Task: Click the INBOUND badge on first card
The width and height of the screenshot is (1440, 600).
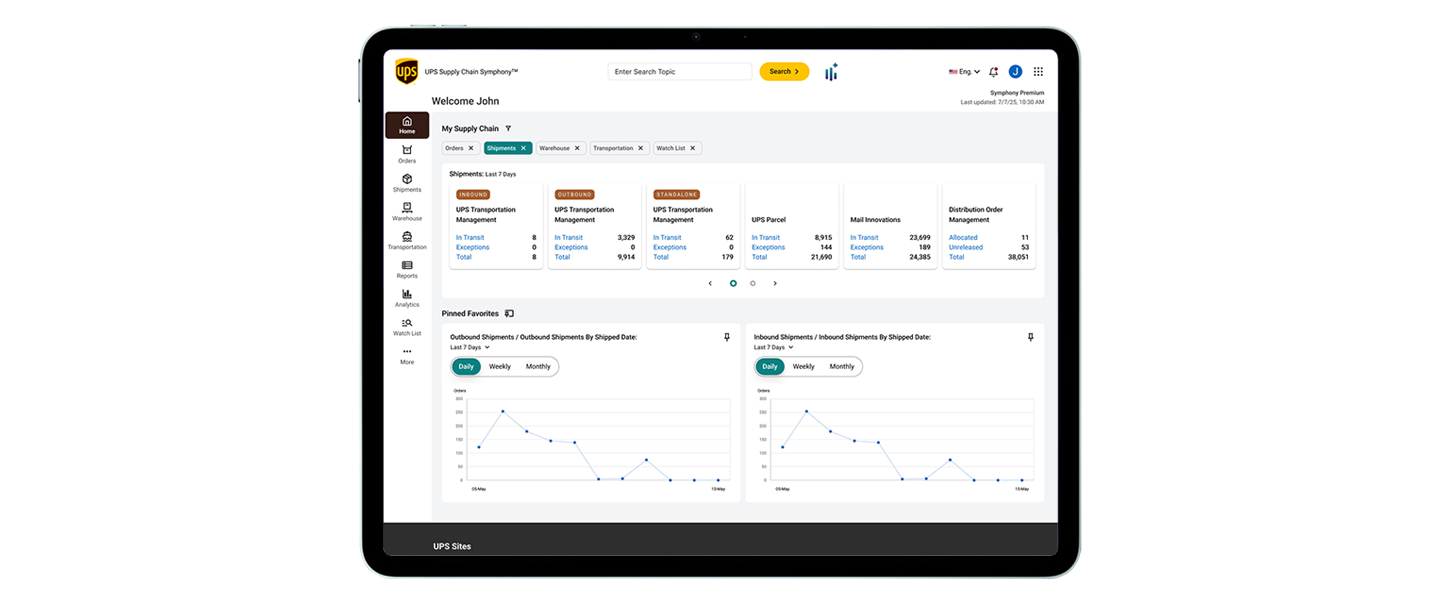Action: (x=473, y=194)
